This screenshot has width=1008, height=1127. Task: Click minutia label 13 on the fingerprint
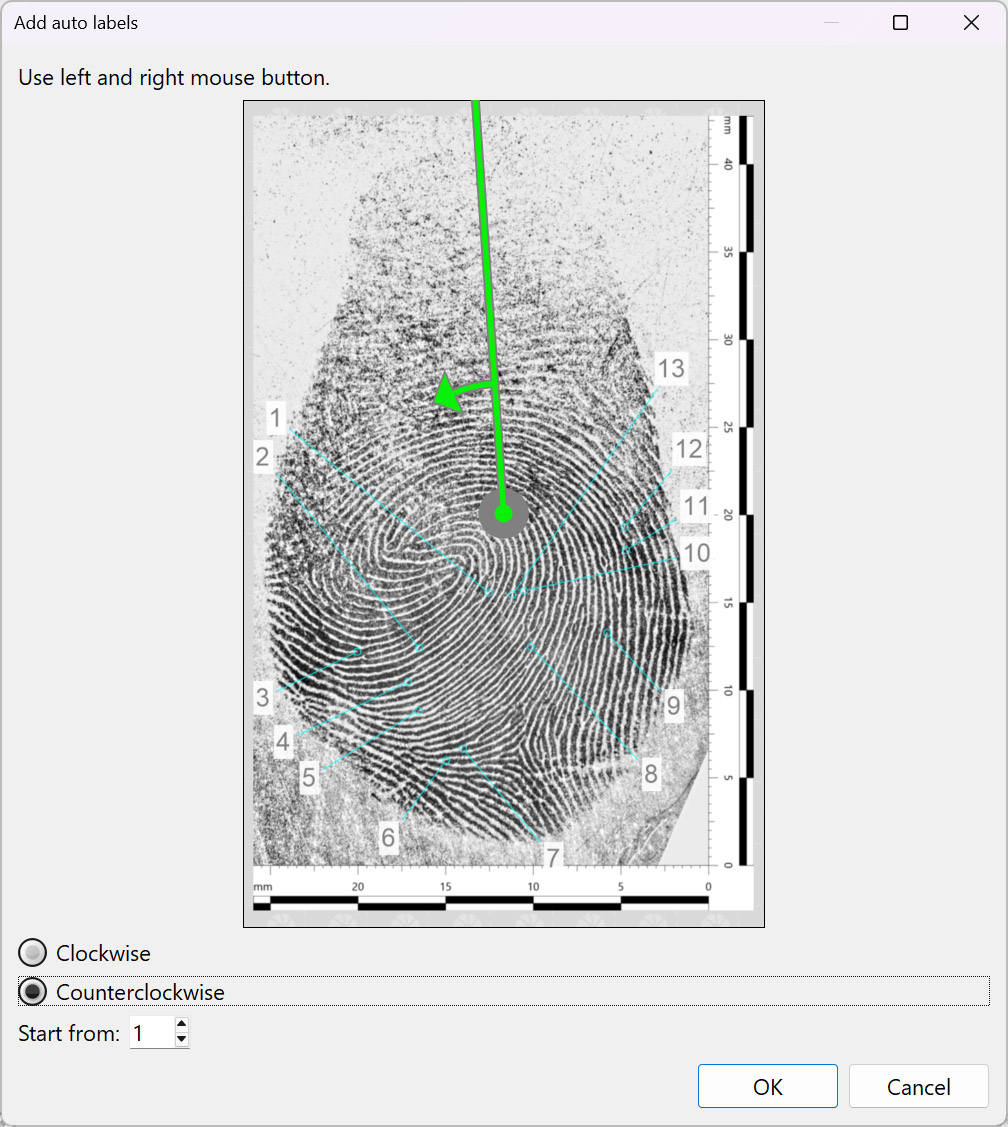(x=670, y=369)
